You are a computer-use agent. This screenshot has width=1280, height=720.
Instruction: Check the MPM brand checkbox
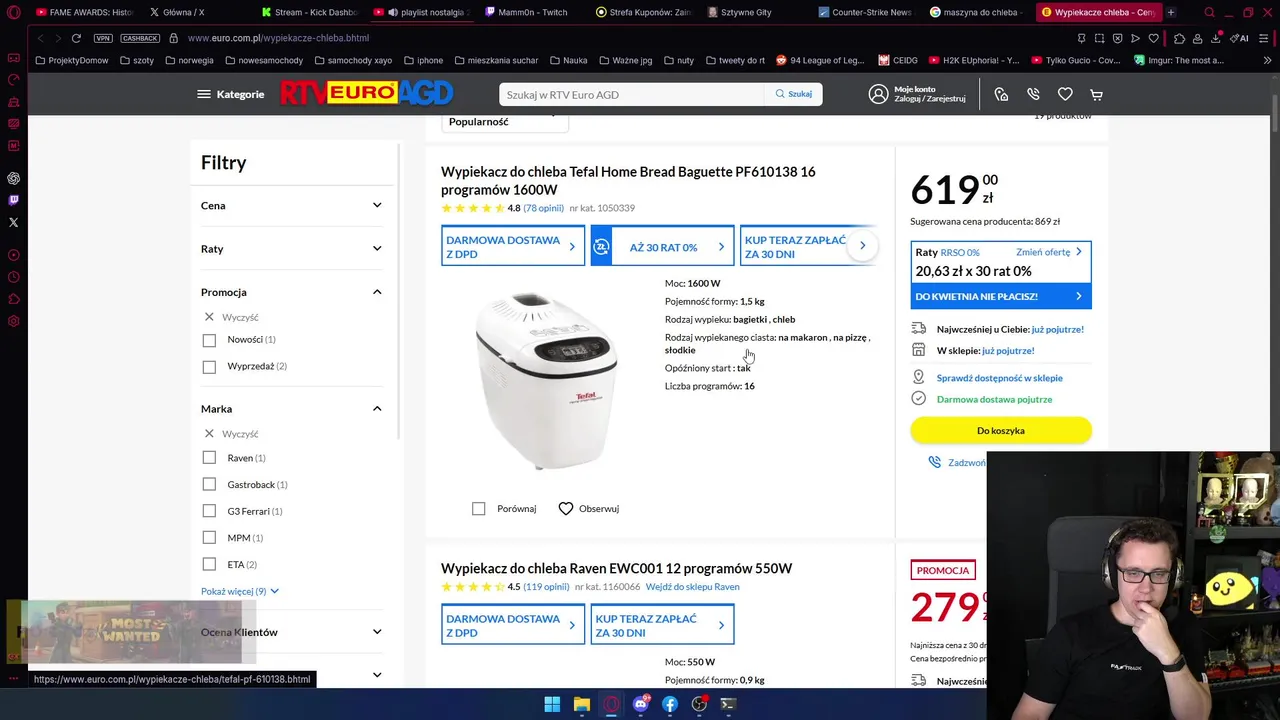coord(209,538)
